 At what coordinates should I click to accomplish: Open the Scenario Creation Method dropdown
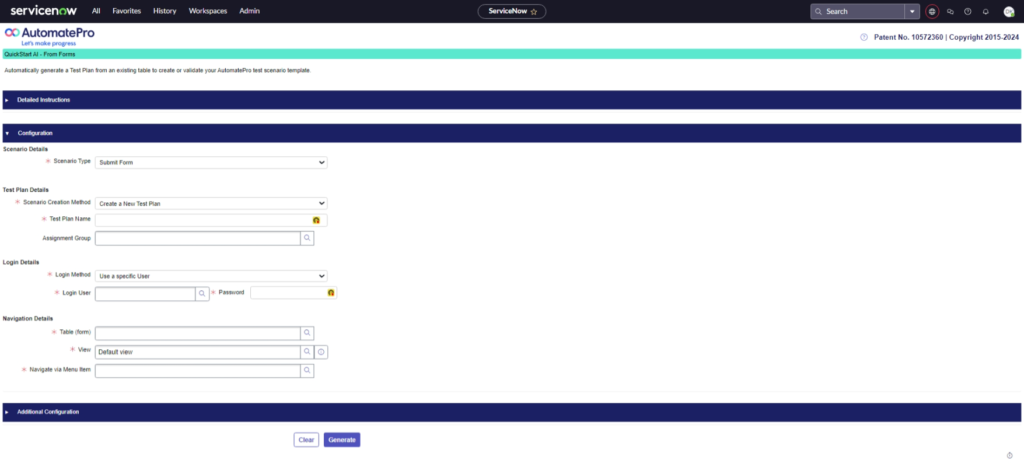pyautogui.click(x=211, y=203)
